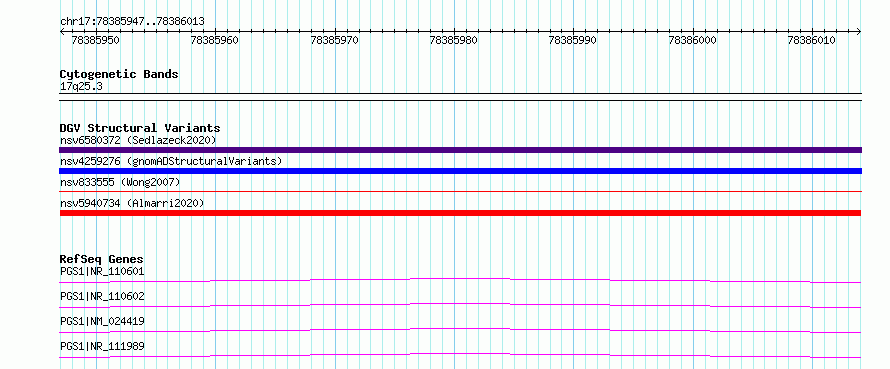The width and height of the screenshot is (890, 369).
Task: Click the 17q25.3 cytogenetic band line
Action: 460,97
